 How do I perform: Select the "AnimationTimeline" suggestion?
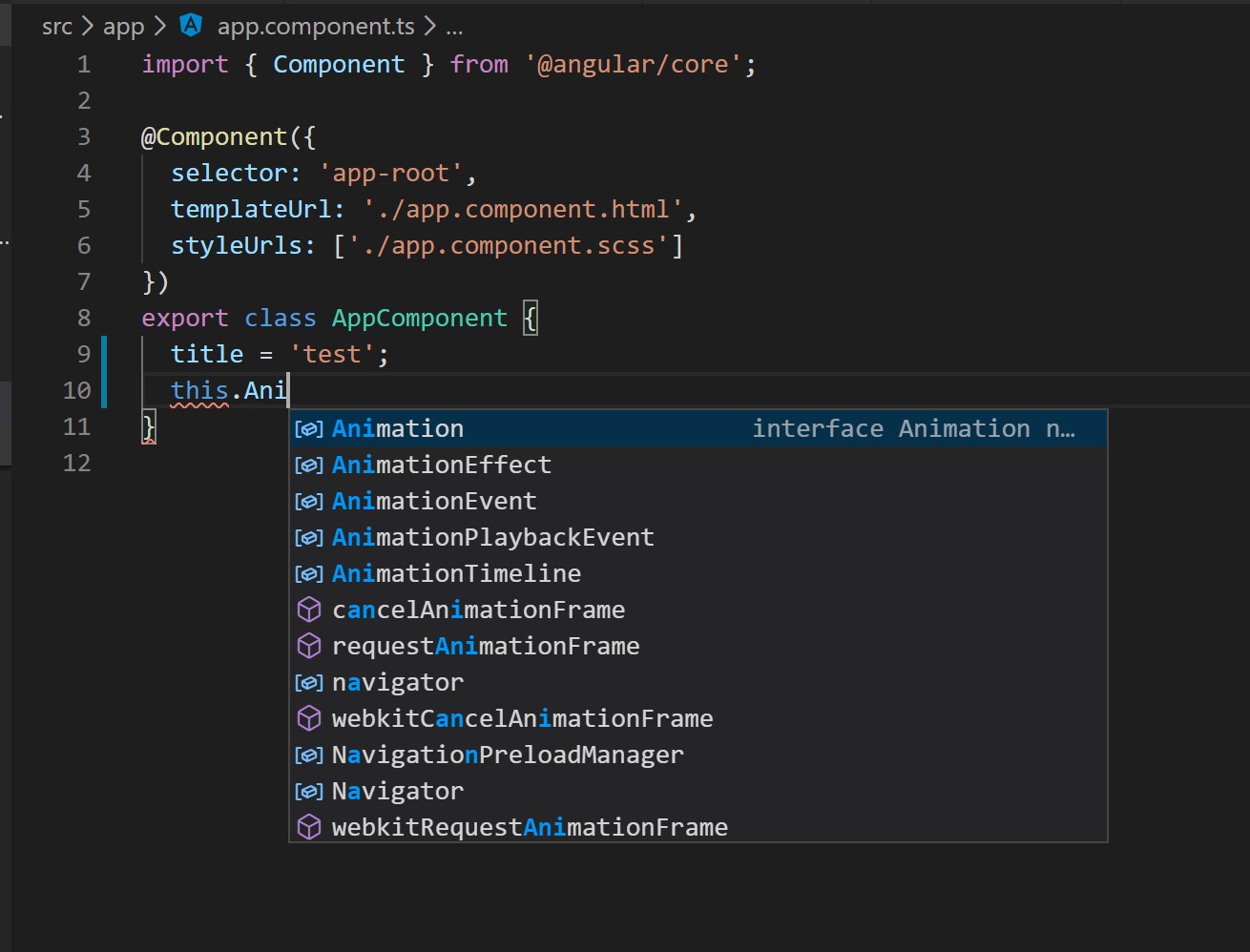(456, 572)
